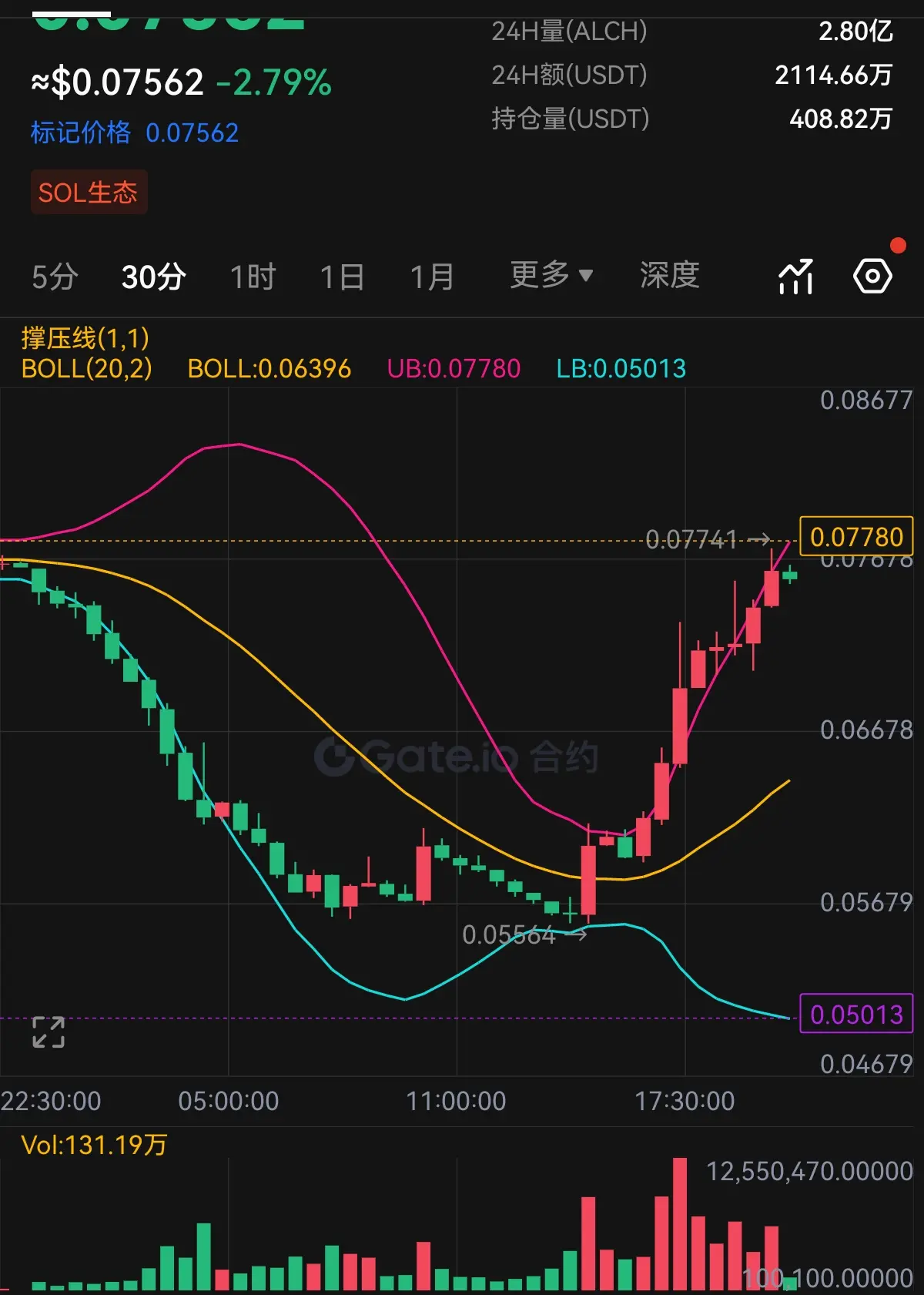Tap the BOLL:0.06396 value
This screenshot has height=1295, width=924.
[x=269, y=368]
